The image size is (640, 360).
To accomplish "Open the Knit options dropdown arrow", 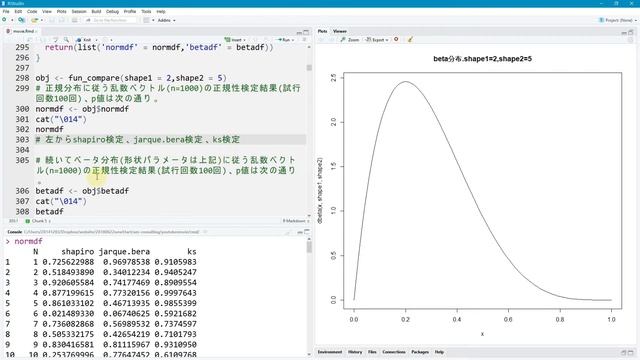I will 96,40.
